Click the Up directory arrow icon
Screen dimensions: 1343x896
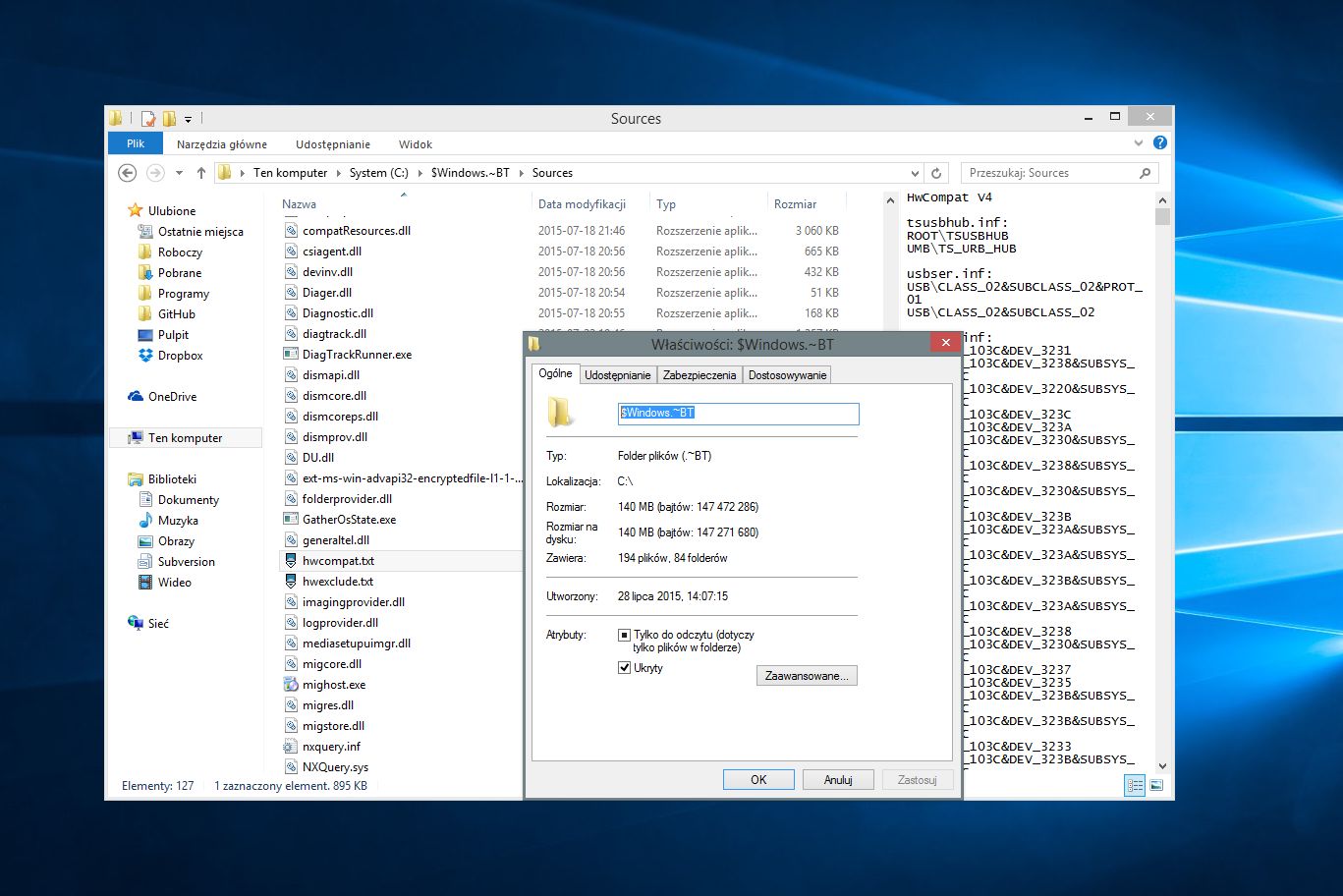click(x=201, y=173)
